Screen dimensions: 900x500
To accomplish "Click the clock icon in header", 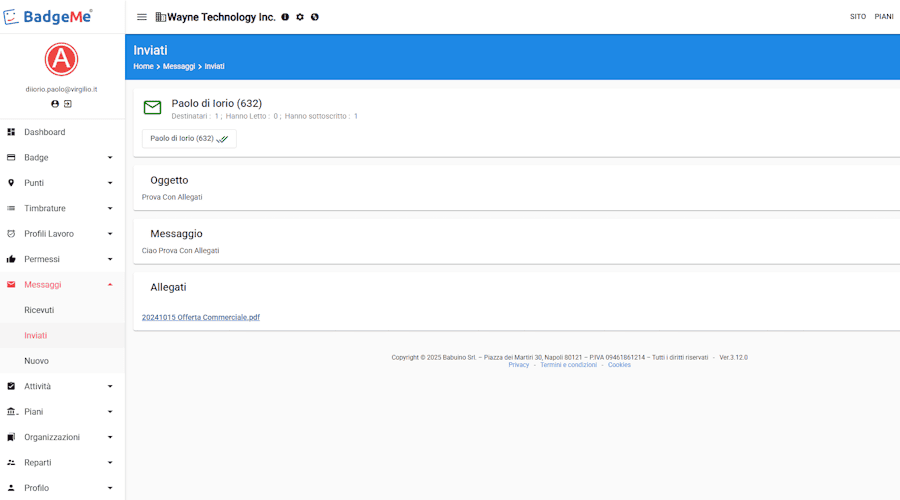I will (x=315, y=17).
